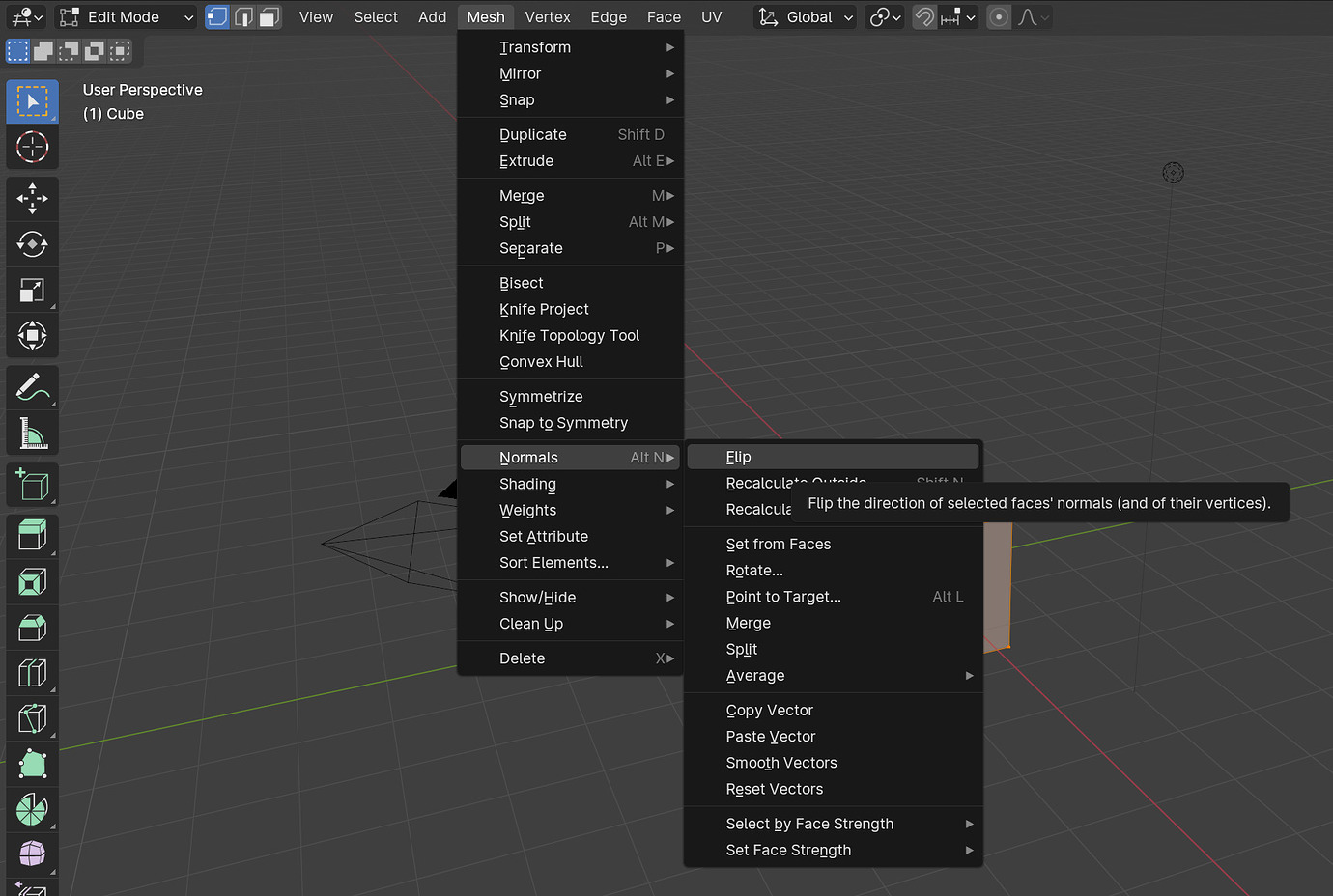Activate the Extrude Region tool
Screen dimensions: 1333x896
click(x=32, y=534)
